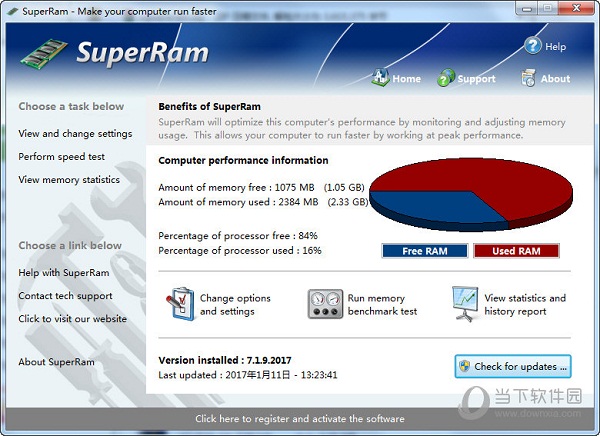Click the Amount of memory free value line

[x=261, y=188]
